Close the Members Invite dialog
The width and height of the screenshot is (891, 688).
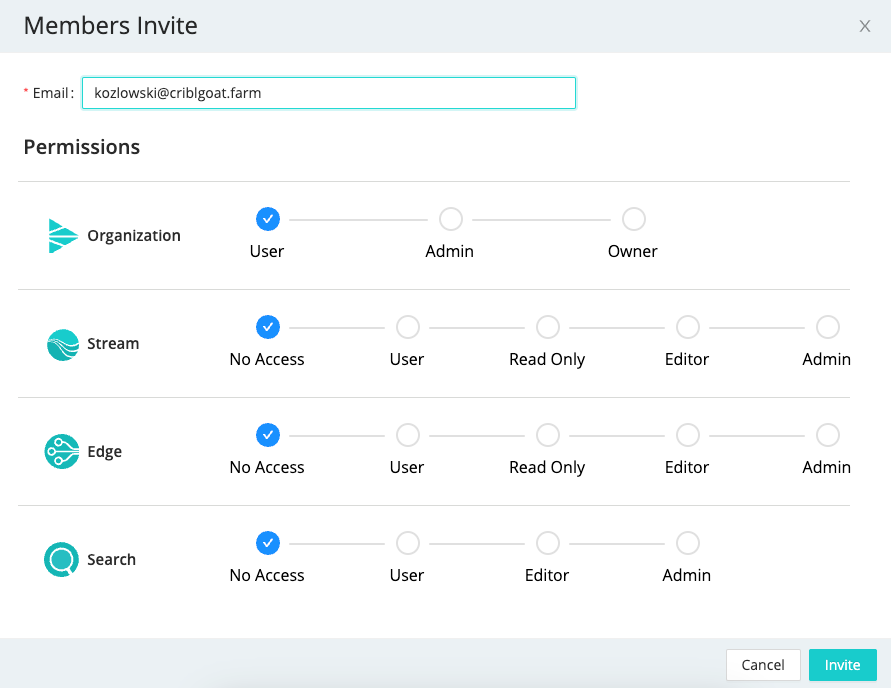pyautogui.click(x=865, y=26)
